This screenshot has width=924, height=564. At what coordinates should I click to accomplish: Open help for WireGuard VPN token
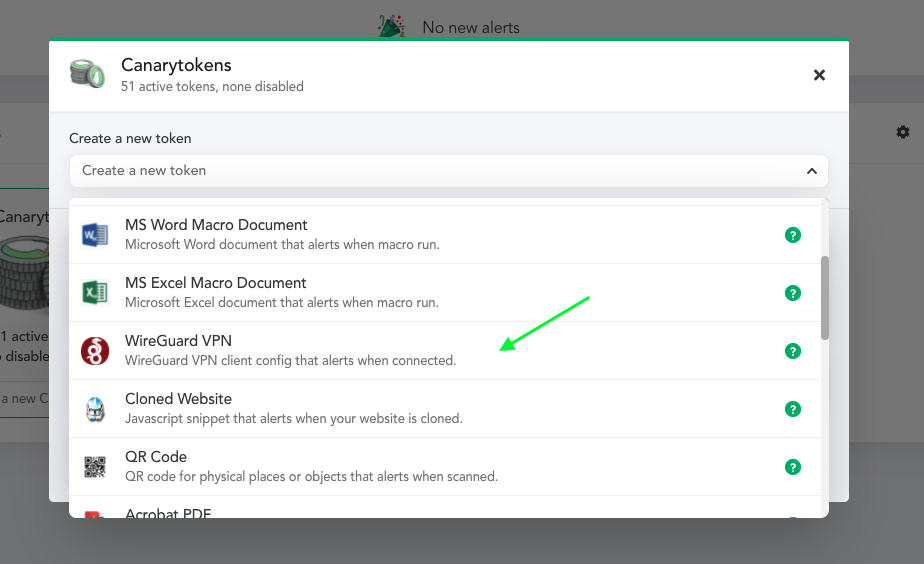coord(793,351)
